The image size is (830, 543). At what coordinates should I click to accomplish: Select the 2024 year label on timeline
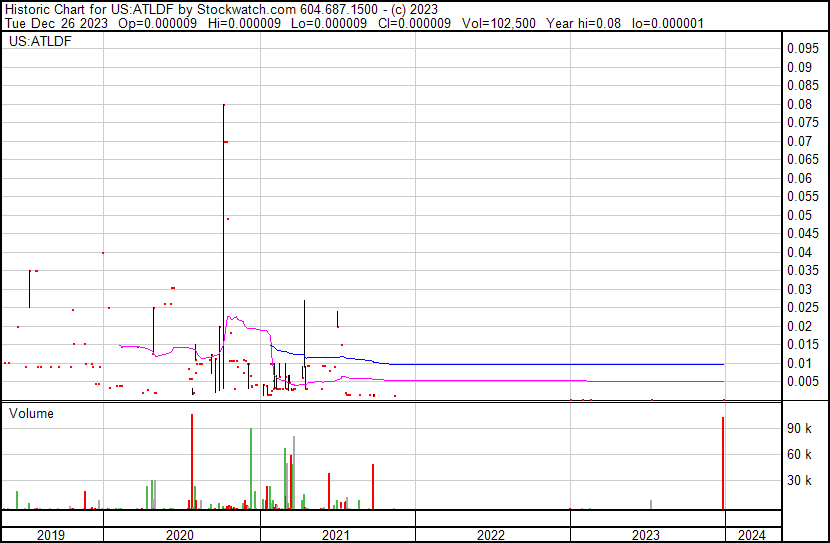click(752, 535)
